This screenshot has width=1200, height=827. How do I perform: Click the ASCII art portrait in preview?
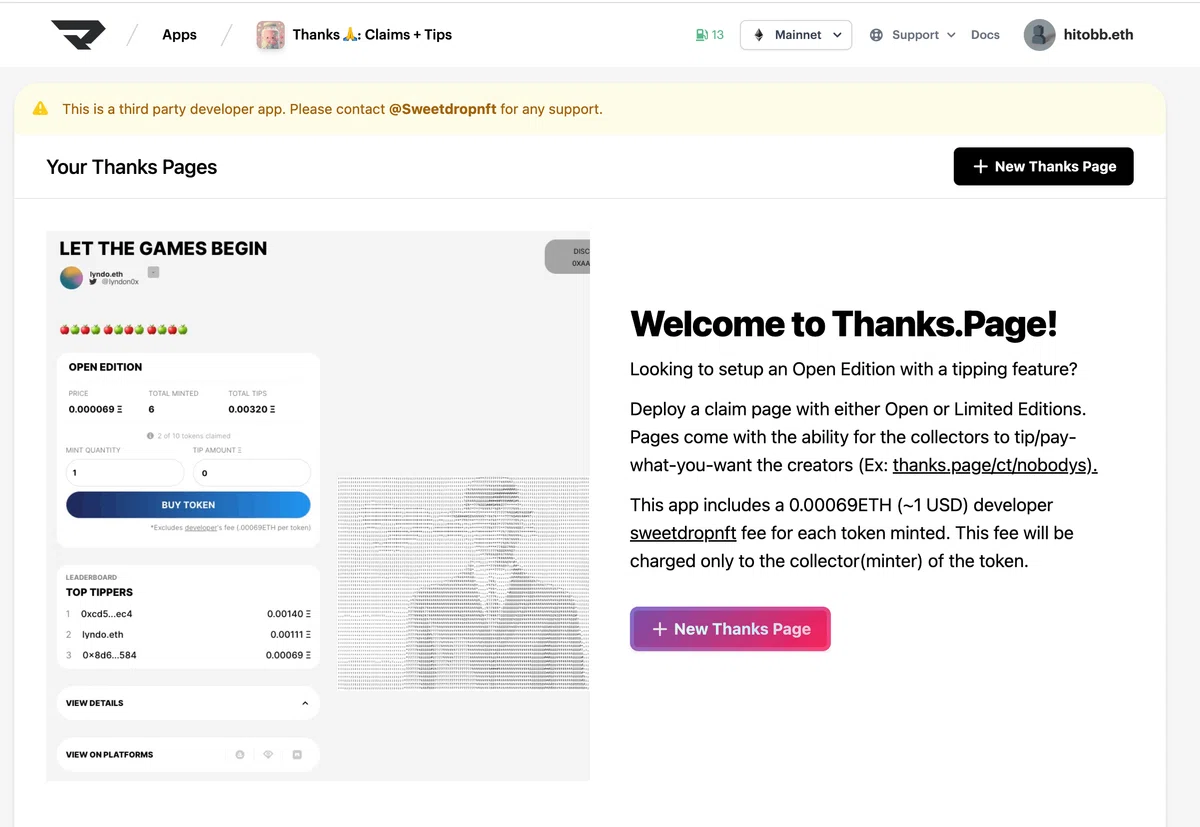click(463, 583)
